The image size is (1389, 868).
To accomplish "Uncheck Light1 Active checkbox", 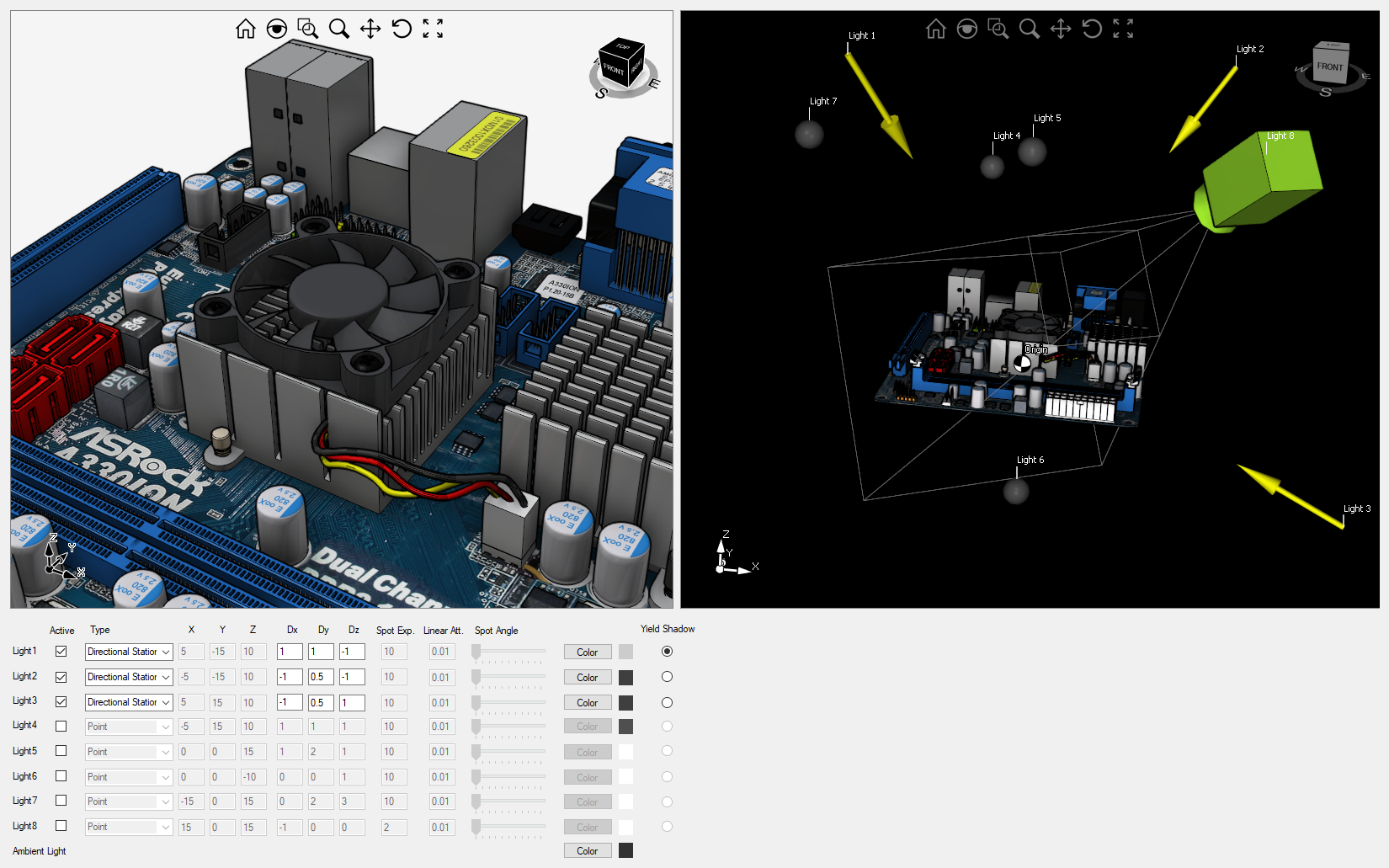I will [61, 652].
